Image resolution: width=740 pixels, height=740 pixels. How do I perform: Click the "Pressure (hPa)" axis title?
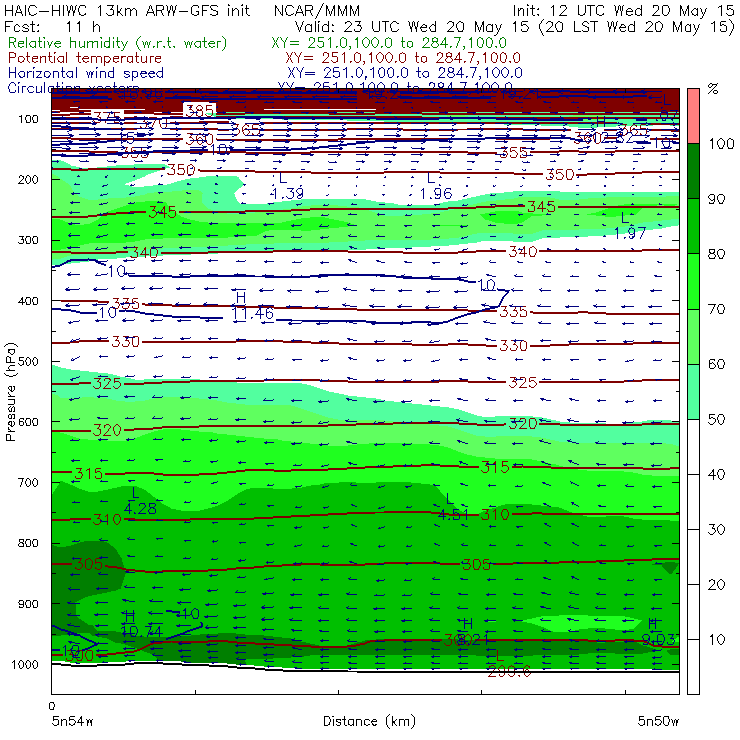click(x=11, y=392)
